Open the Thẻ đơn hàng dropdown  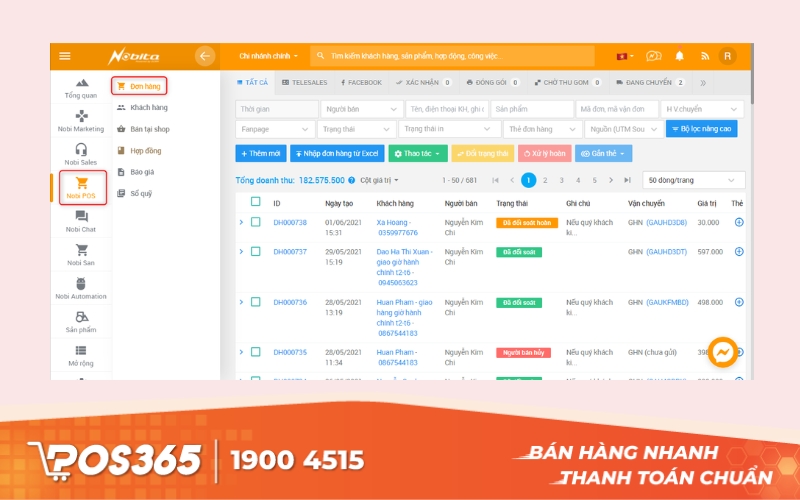tap(542, 129)
